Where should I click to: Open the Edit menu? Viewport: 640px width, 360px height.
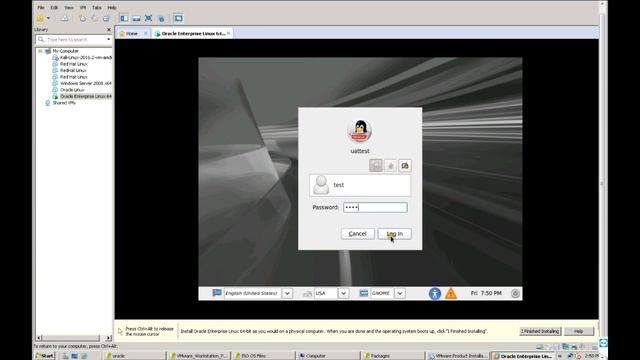coord(54,7)
